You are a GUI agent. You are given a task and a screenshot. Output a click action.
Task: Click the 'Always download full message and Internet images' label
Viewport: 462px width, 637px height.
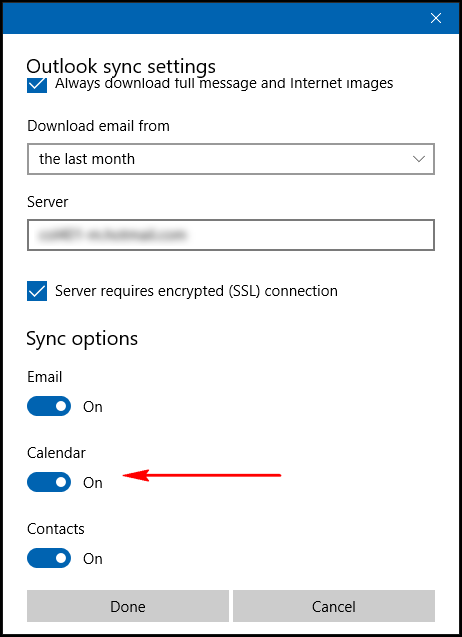coord(224,83)
